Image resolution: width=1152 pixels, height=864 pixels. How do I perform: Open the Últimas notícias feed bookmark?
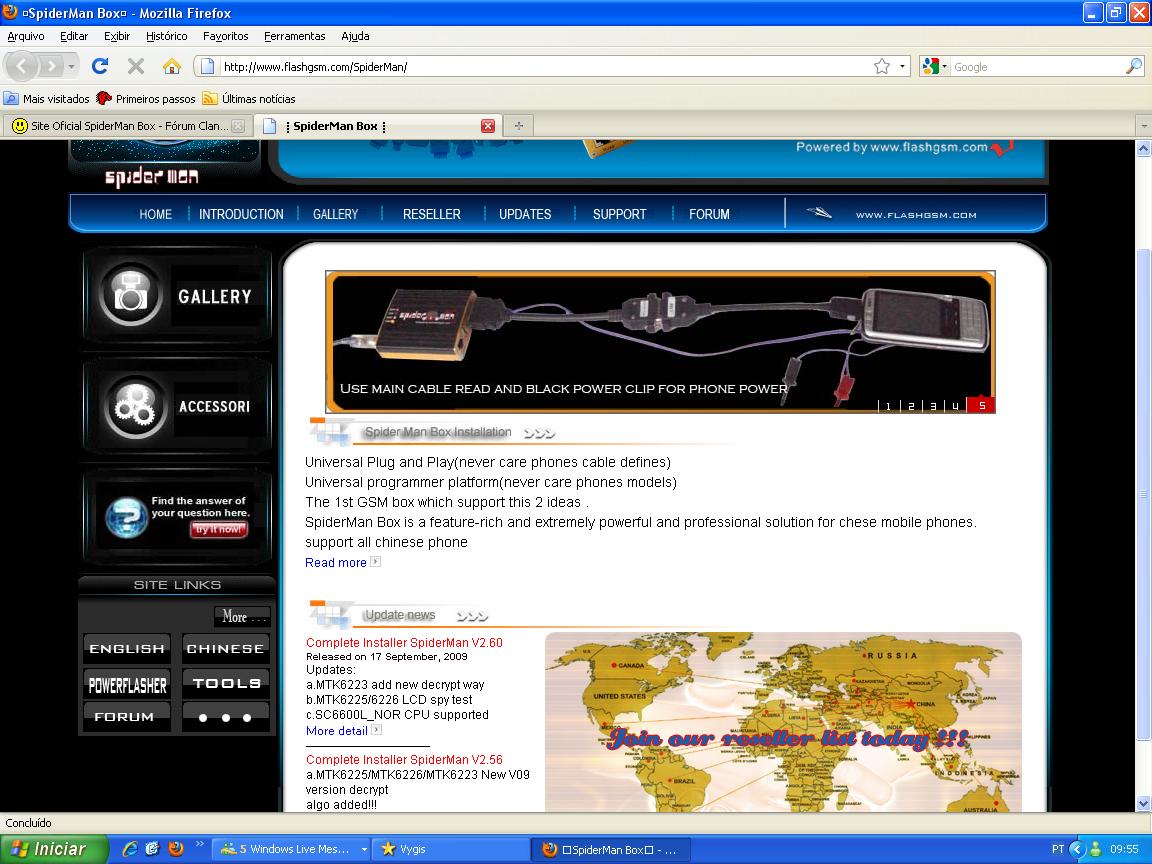click(249, 98)
